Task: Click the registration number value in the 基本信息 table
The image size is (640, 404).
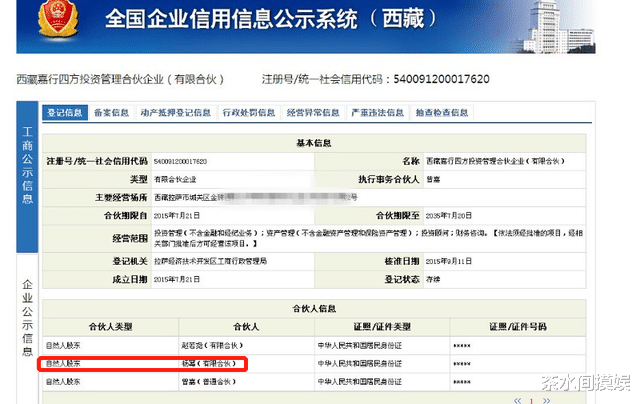Action: click(180, 162)
